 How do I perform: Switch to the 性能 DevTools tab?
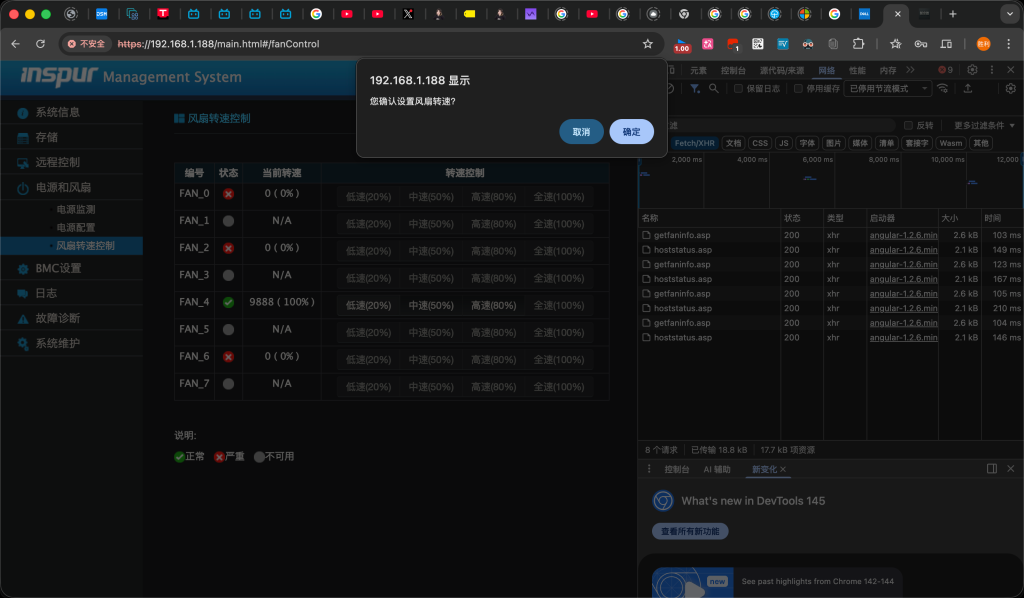pos(857,70)
